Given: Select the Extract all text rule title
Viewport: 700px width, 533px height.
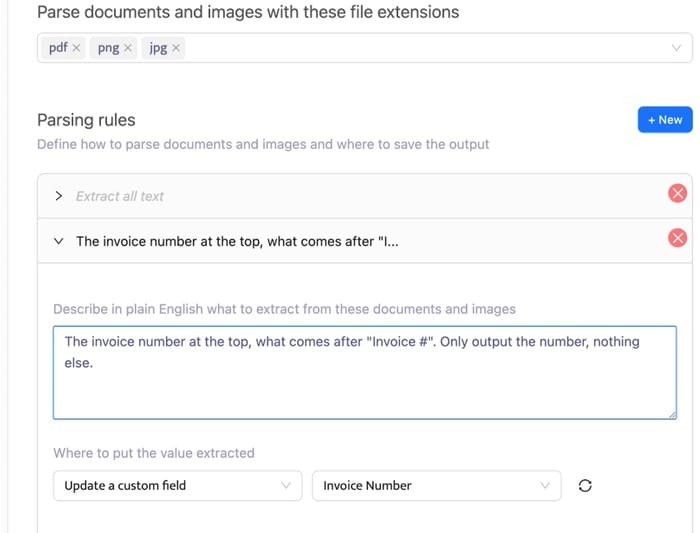Looking at the screenshot, I should 120,196.
